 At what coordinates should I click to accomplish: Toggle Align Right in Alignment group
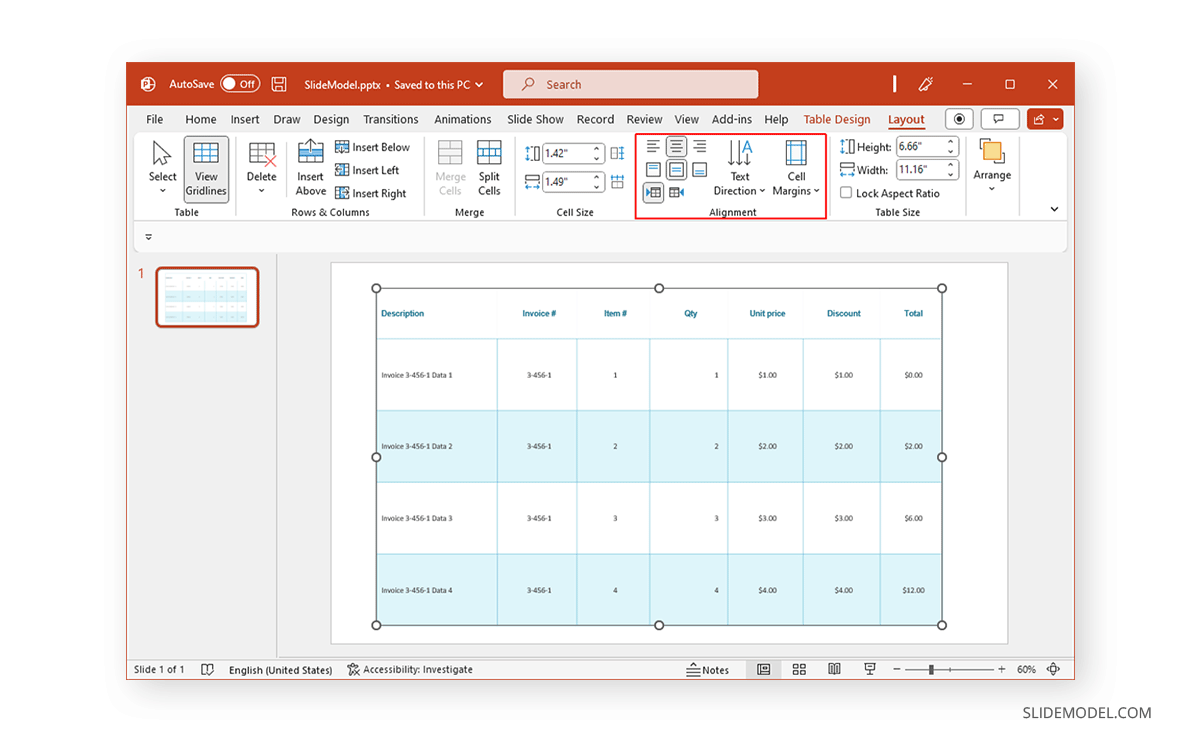pyautogui.click(x=699, y=146)
